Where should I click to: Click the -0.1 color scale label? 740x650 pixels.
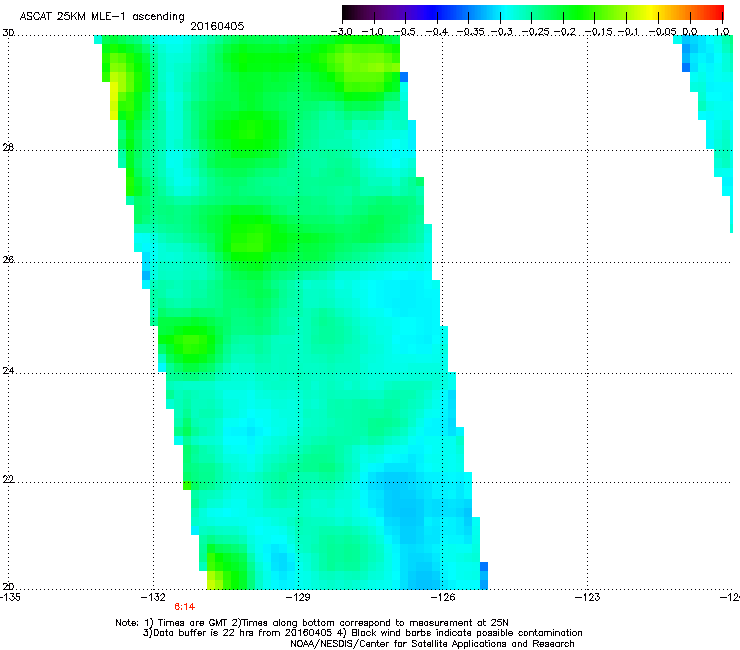[x=628, y=32]
